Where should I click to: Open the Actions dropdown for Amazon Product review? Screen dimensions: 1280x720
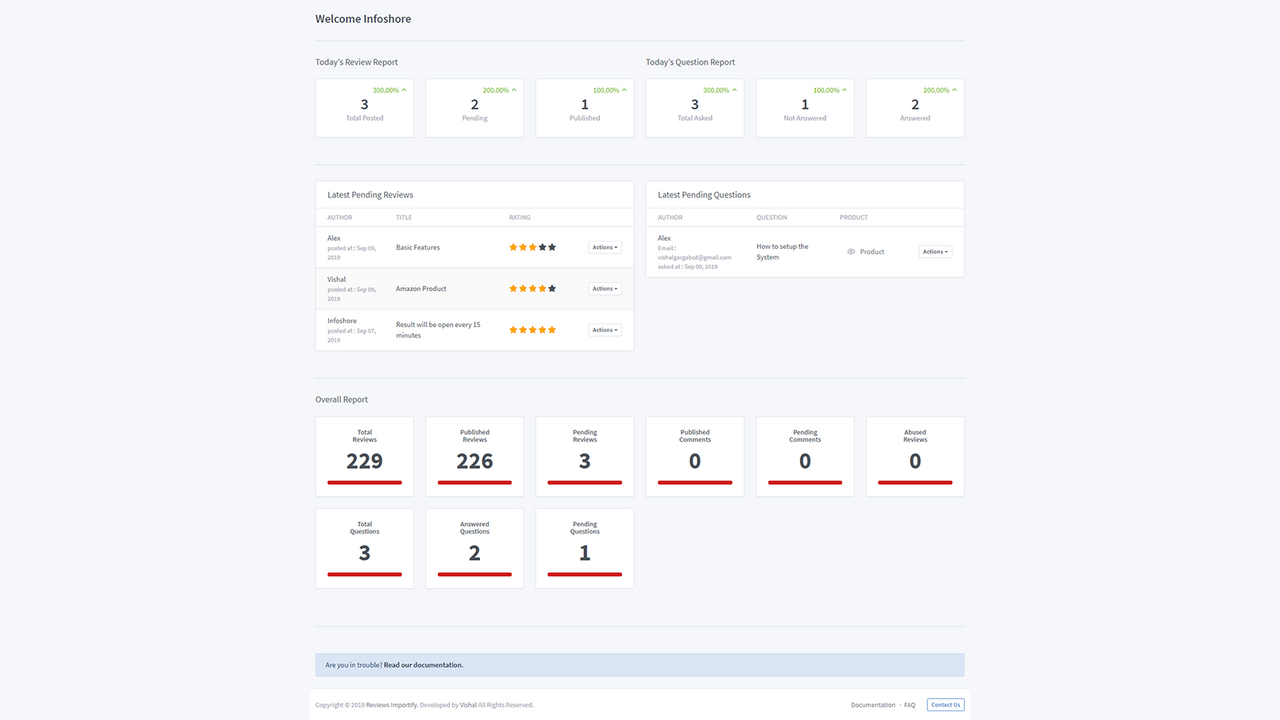click(605, 288)
